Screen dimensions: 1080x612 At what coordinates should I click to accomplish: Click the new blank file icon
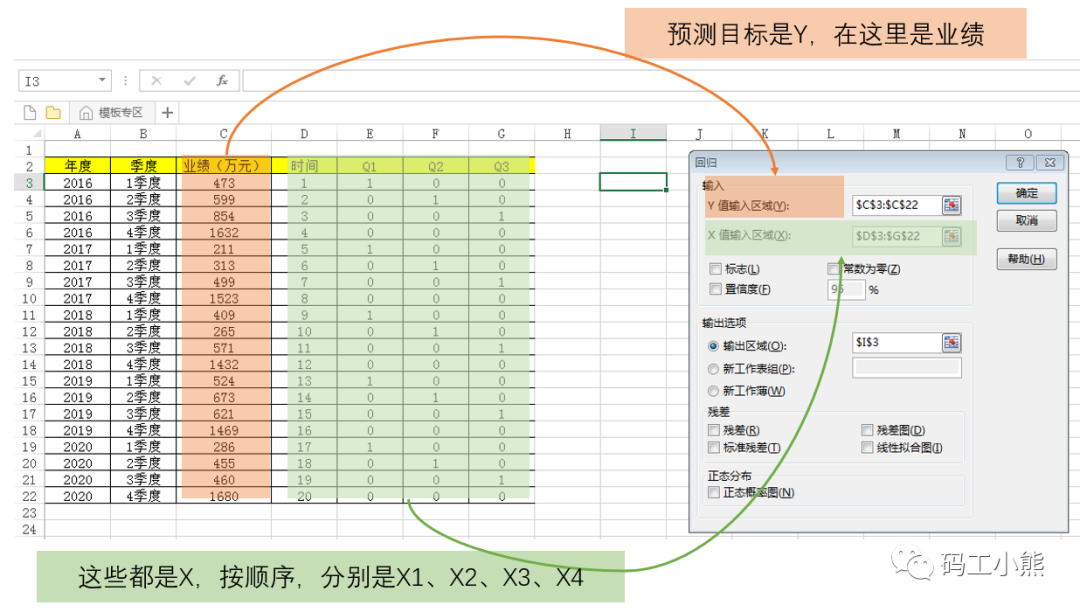[30, 111]
